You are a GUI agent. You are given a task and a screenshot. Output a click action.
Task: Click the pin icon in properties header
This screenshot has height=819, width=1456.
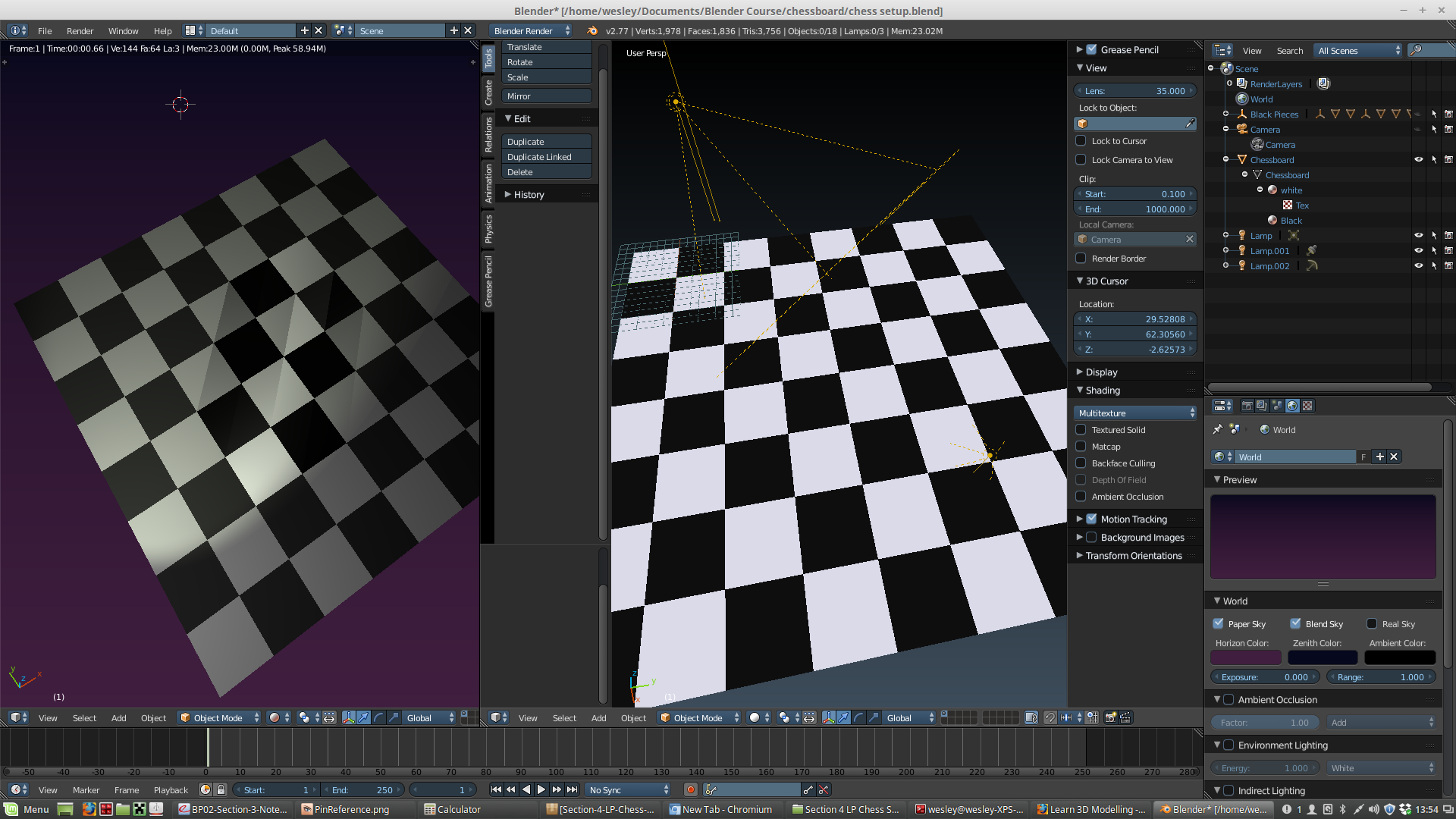coord(1218,430)
